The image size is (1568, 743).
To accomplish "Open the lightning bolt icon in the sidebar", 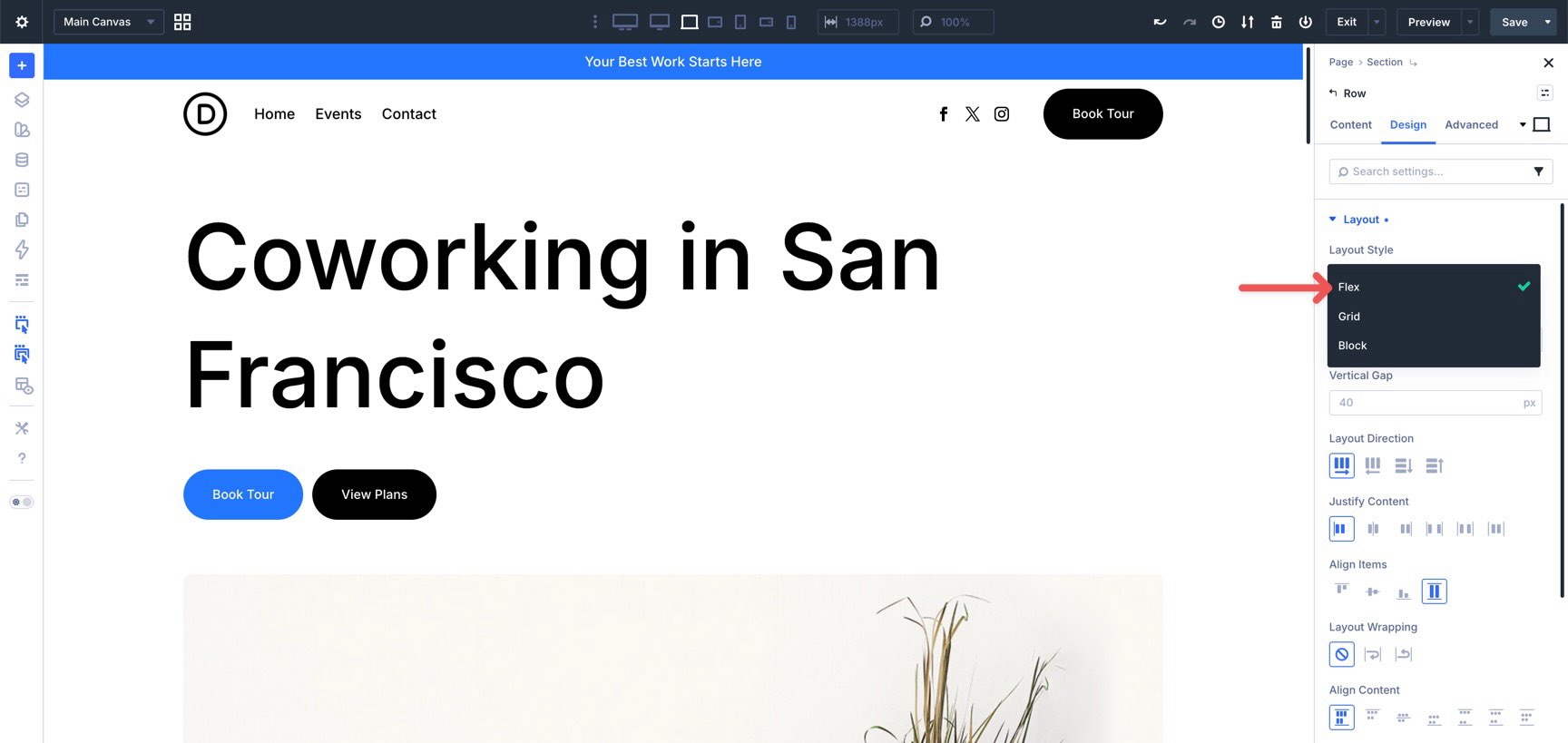I will (22, 249).
